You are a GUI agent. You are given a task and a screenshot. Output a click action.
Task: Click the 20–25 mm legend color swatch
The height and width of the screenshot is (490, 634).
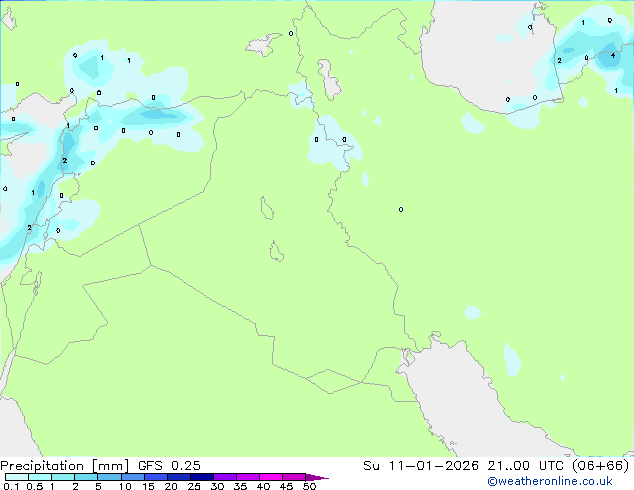pos(179,477)
